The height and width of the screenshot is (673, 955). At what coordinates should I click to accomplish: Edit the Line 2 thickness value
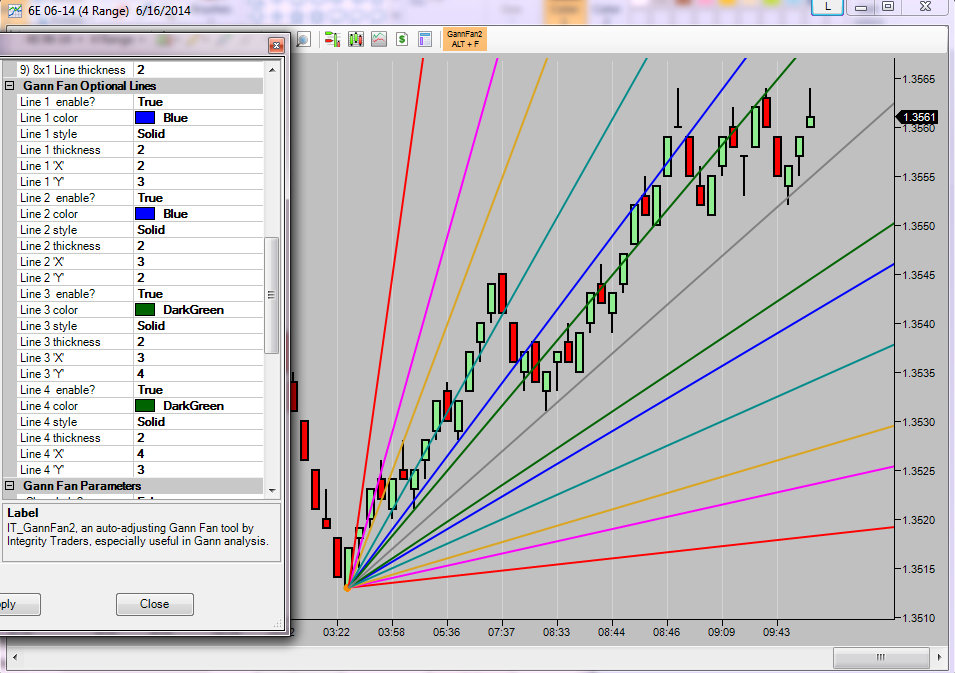point(199,246)
